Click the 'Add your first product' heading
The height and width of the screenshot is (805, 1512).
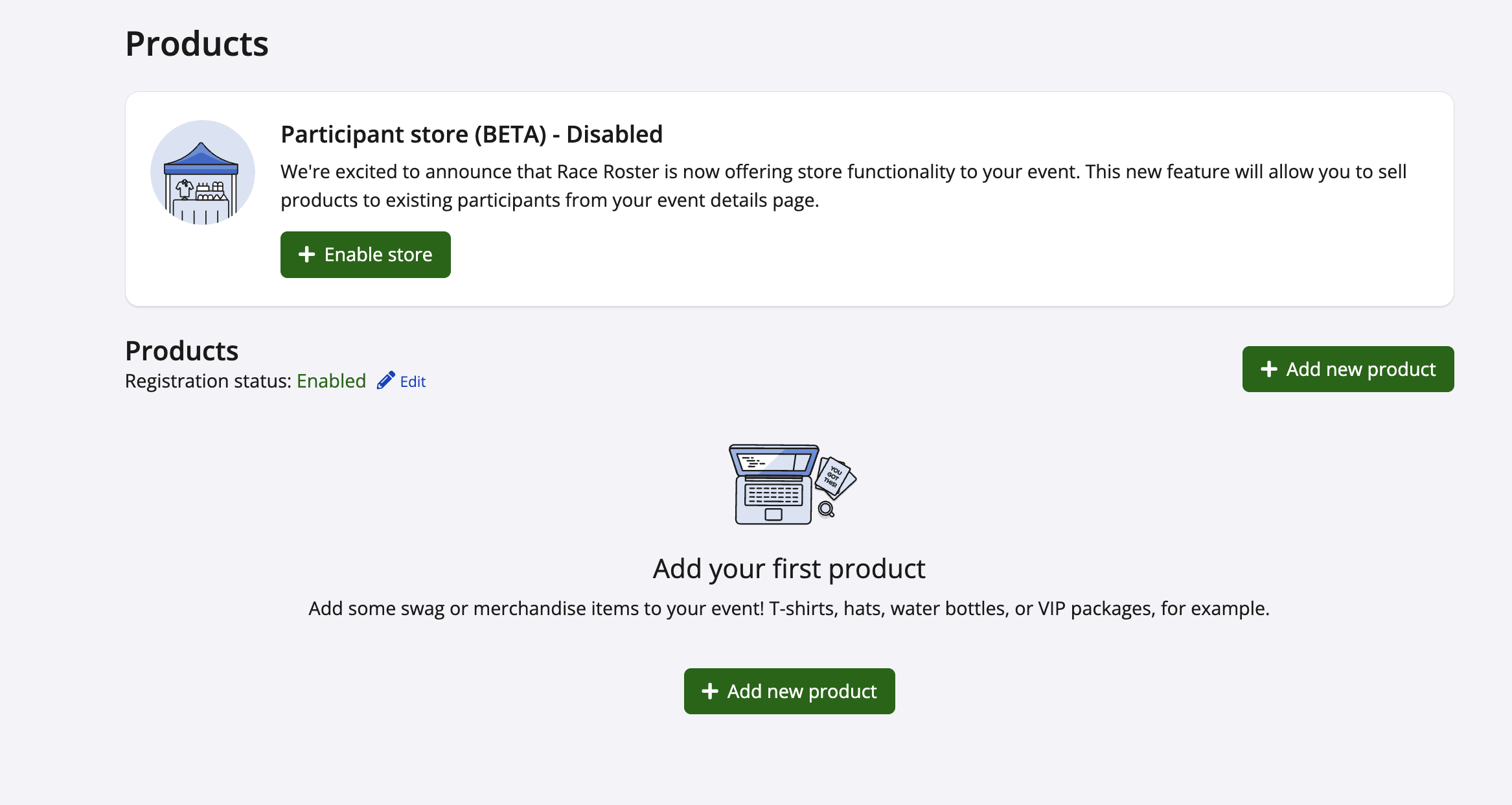pos(788,569)
